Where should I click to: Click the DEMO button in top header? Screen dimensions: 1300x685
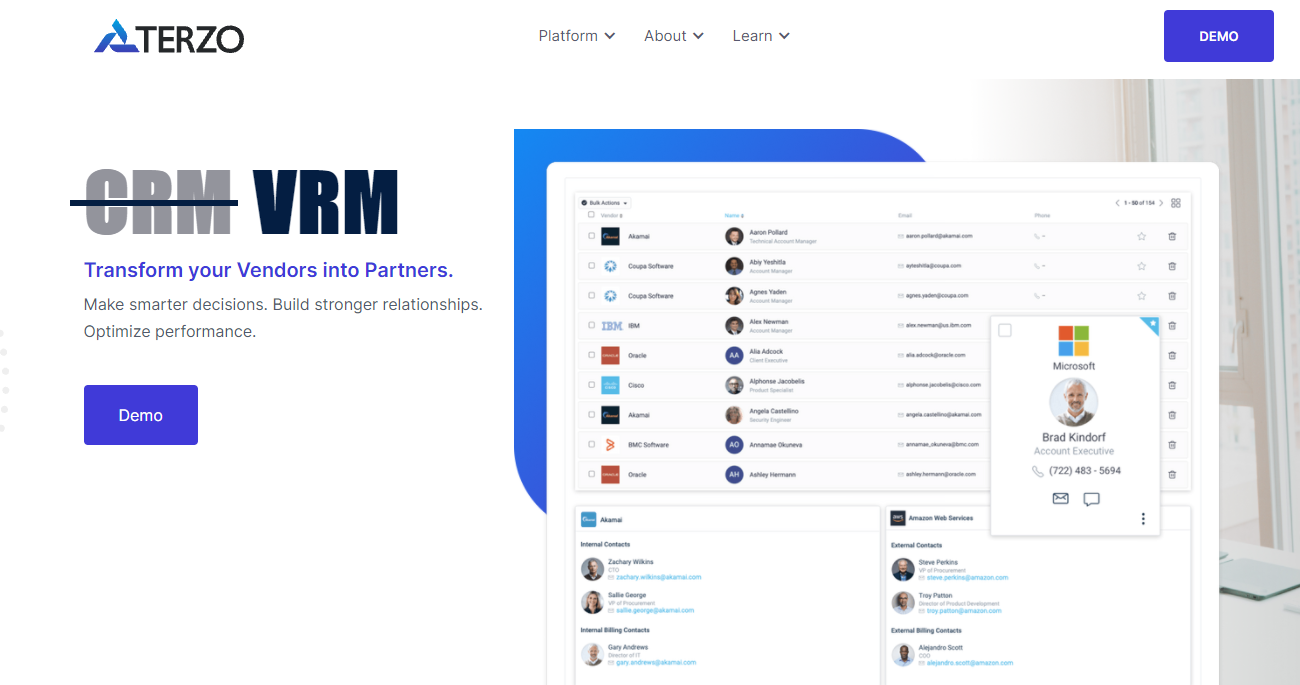point(1219,36)
